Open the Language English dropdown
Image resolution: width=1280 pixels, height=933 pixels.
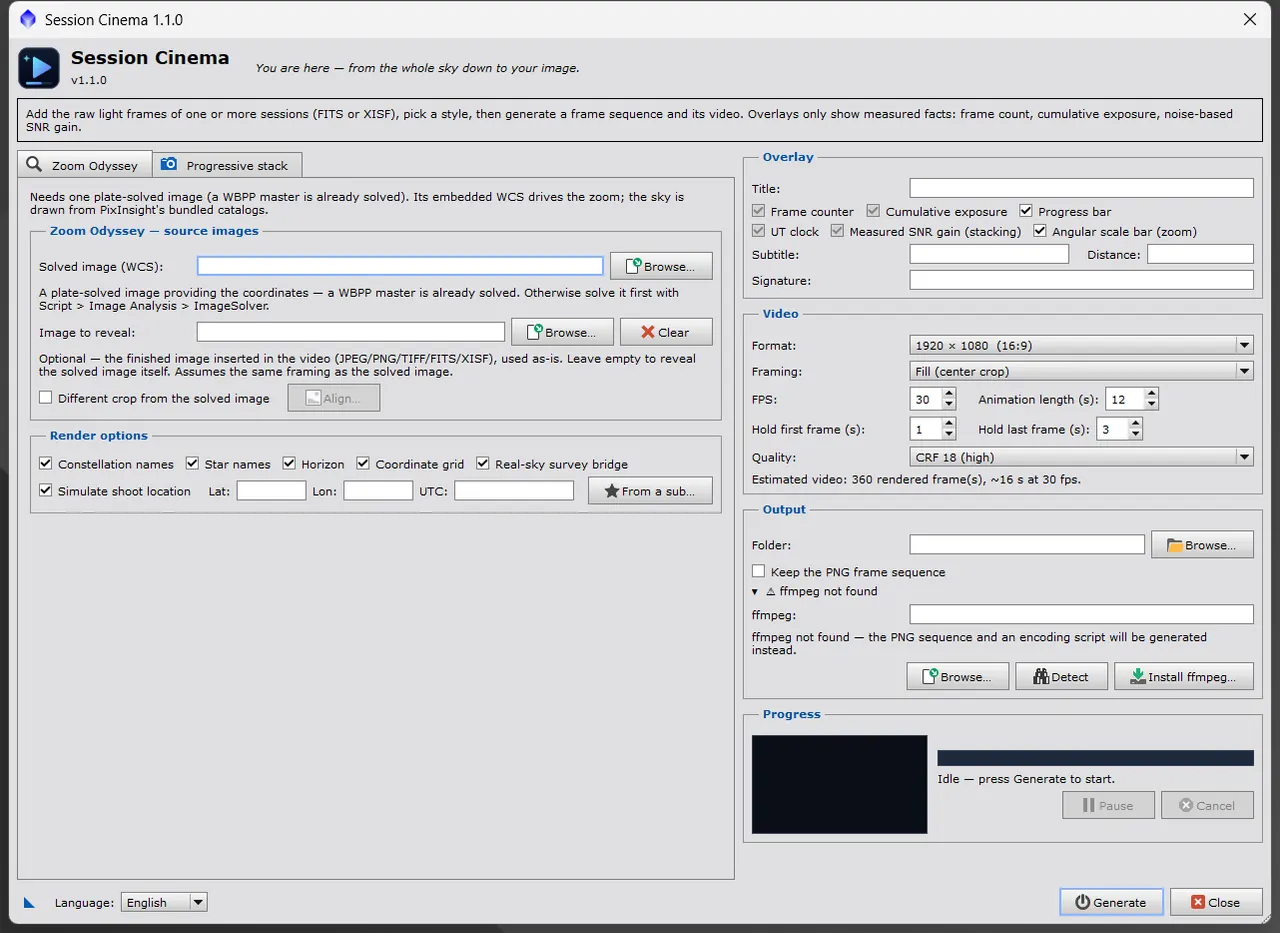[x=164, y=902]
